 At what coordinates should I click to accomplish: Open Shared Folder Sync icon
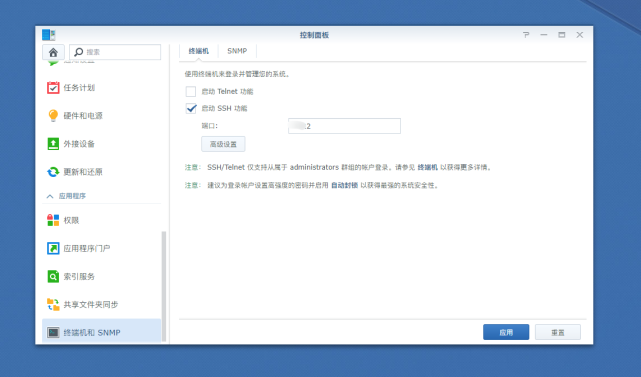click(x=53, y=304)
